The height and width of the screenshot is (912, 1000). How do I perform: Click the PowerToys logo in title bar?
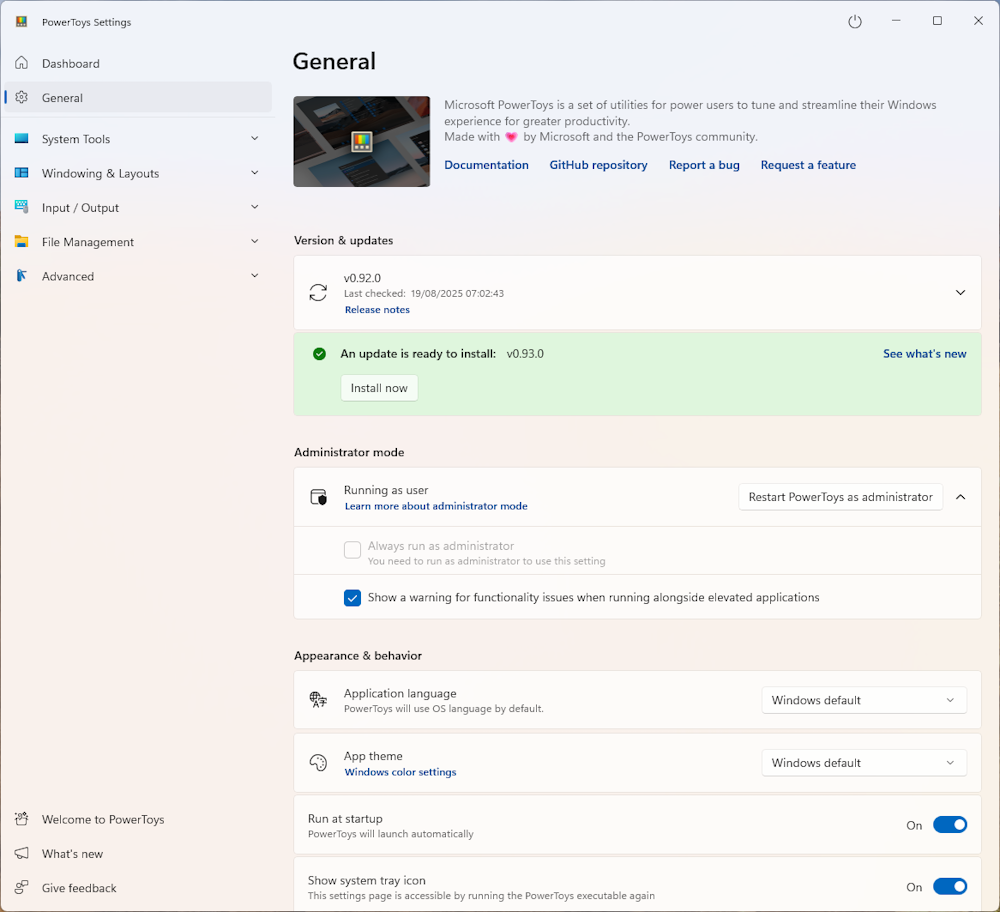[22, 22]
